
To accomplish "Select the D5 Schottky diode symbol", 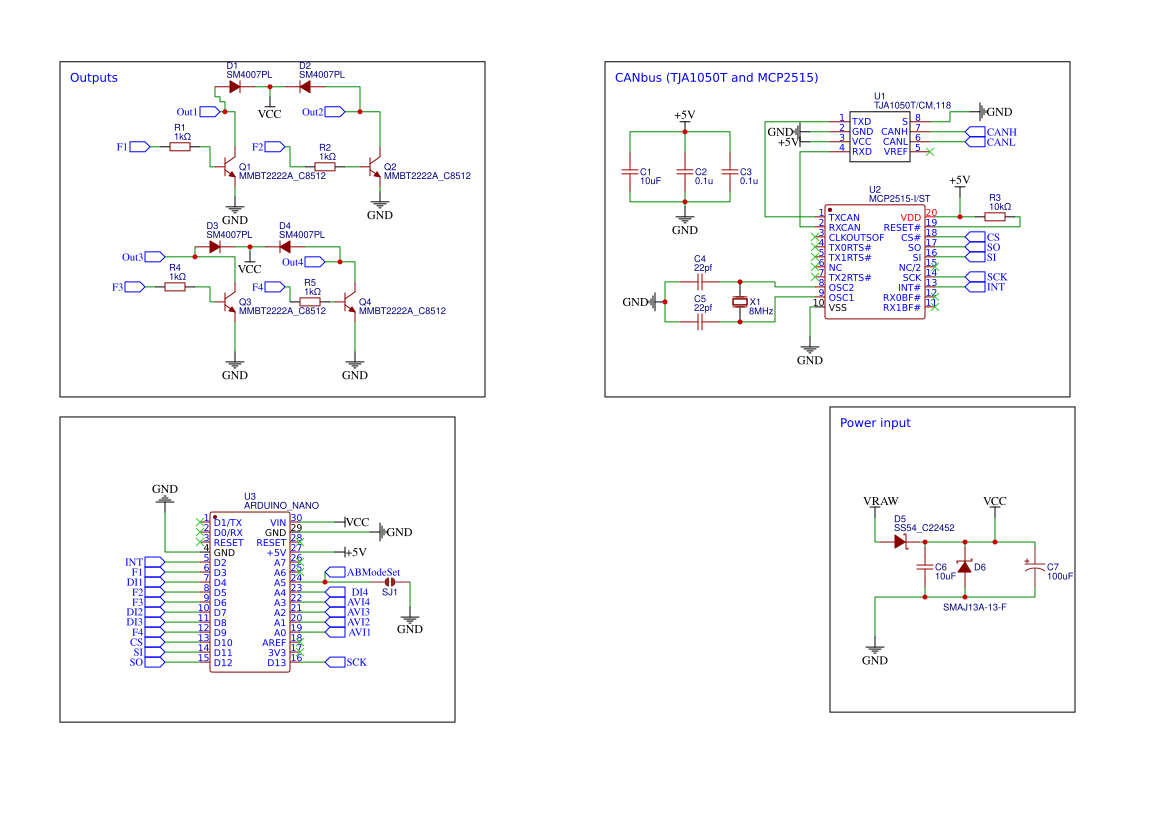I will [901, 541].
